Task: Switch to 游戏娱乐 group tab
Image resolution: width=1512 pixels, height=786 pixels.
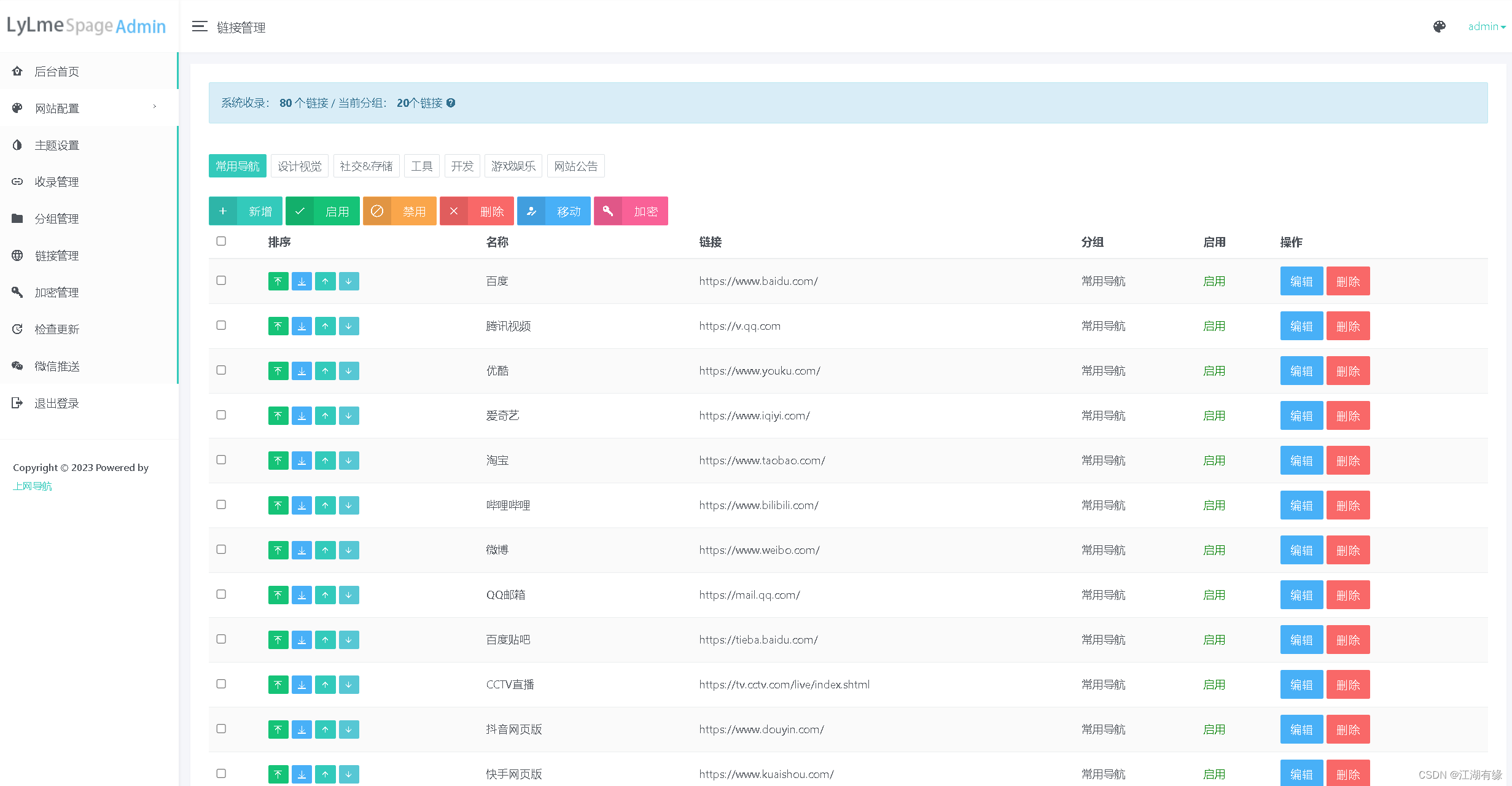Action: pyautogui.click(x=513, y=166)
